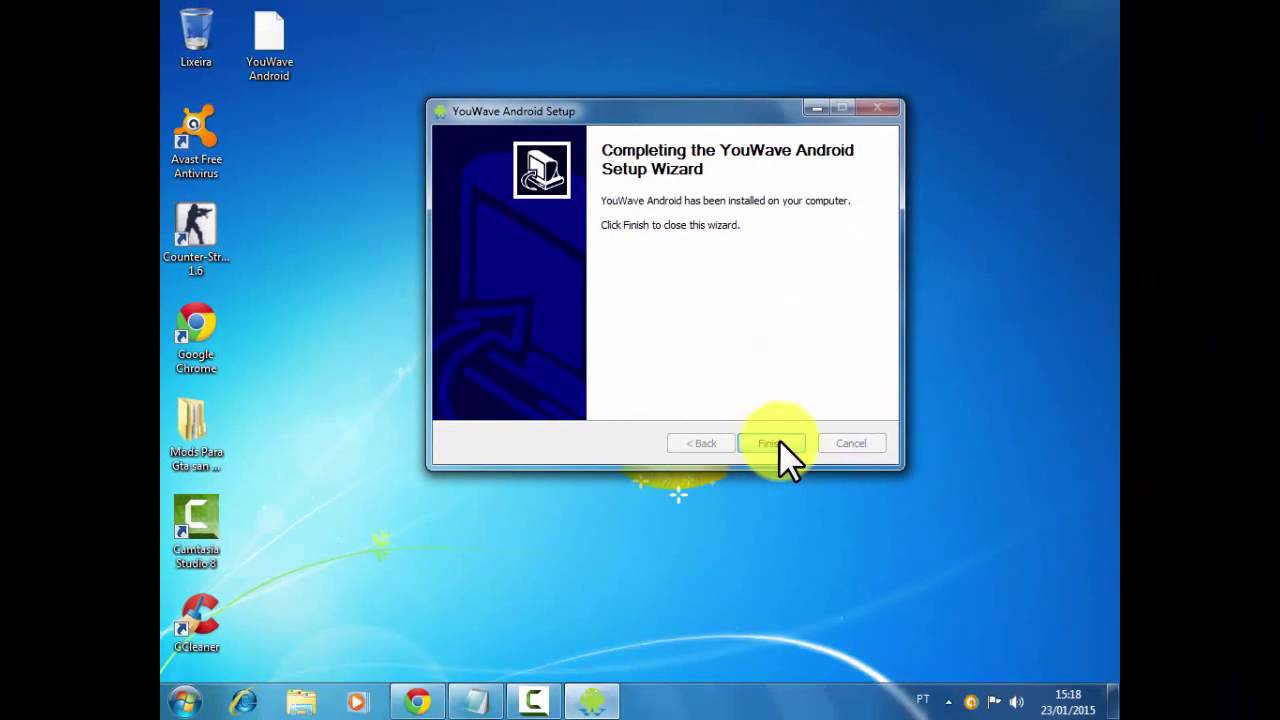This screenshot has height=720, width=1280.
Task: Click the setup wizard computer logo image
Action: (542, 170)
